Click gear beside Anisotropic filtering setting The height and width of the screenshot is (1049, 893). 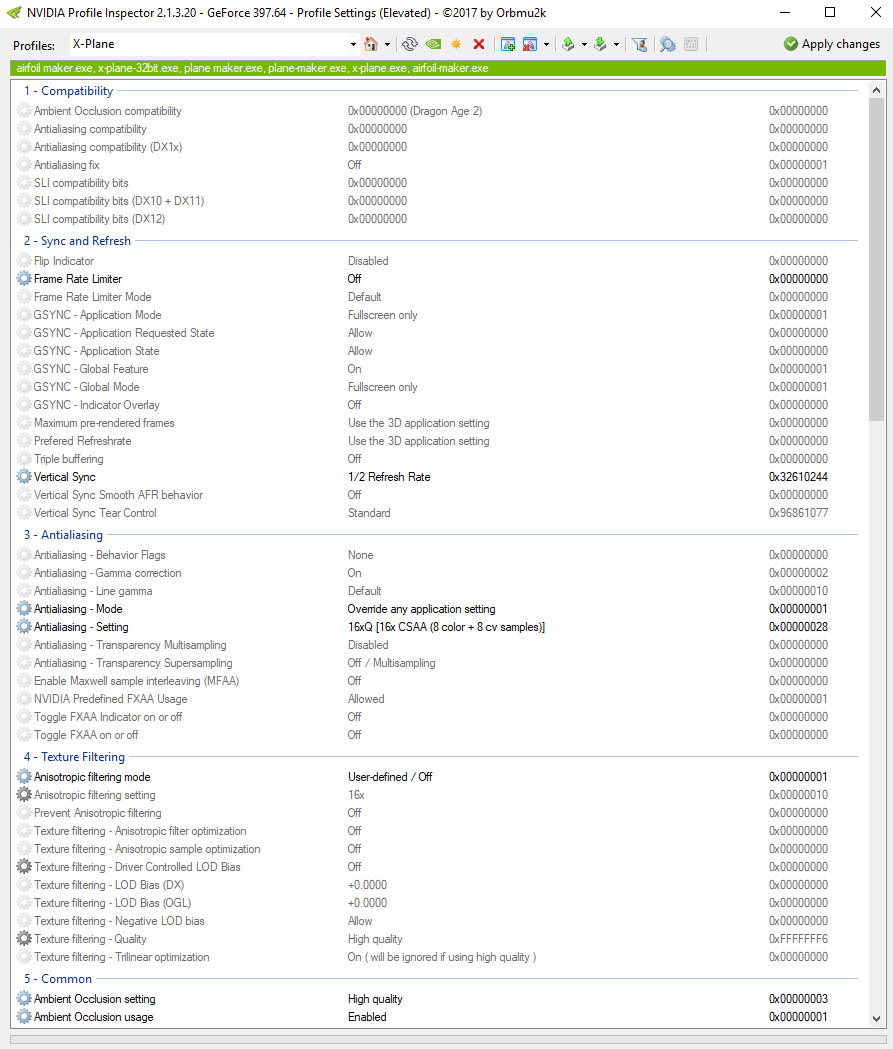click(24, 795)
